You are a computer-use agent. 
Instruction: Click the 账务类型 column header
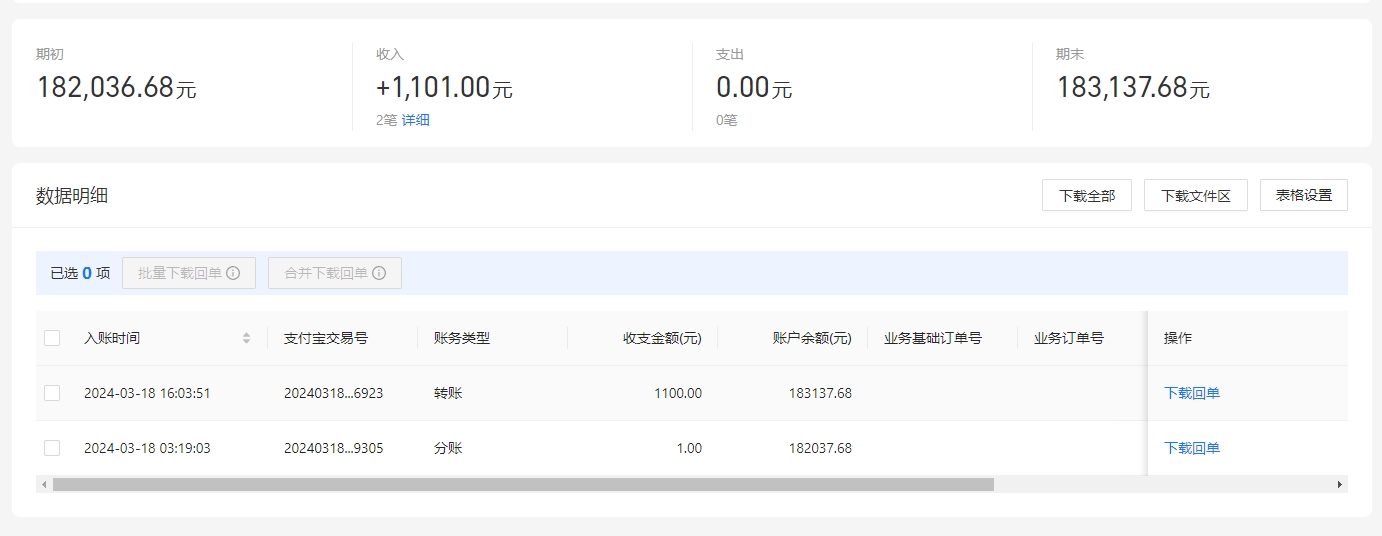click(462, 338)
